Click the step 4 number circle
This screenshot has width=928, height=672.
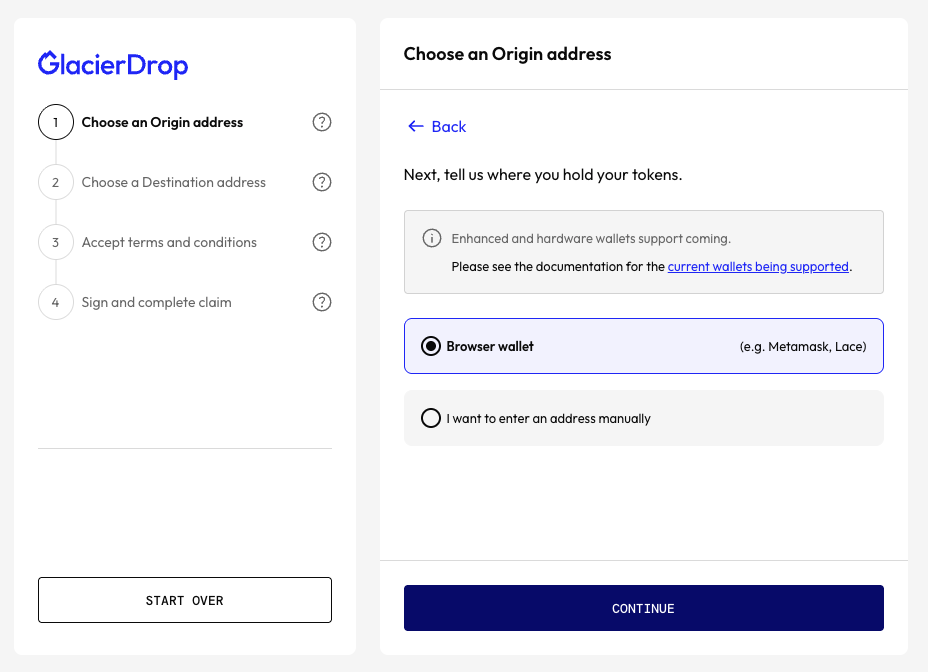(56, 302)
